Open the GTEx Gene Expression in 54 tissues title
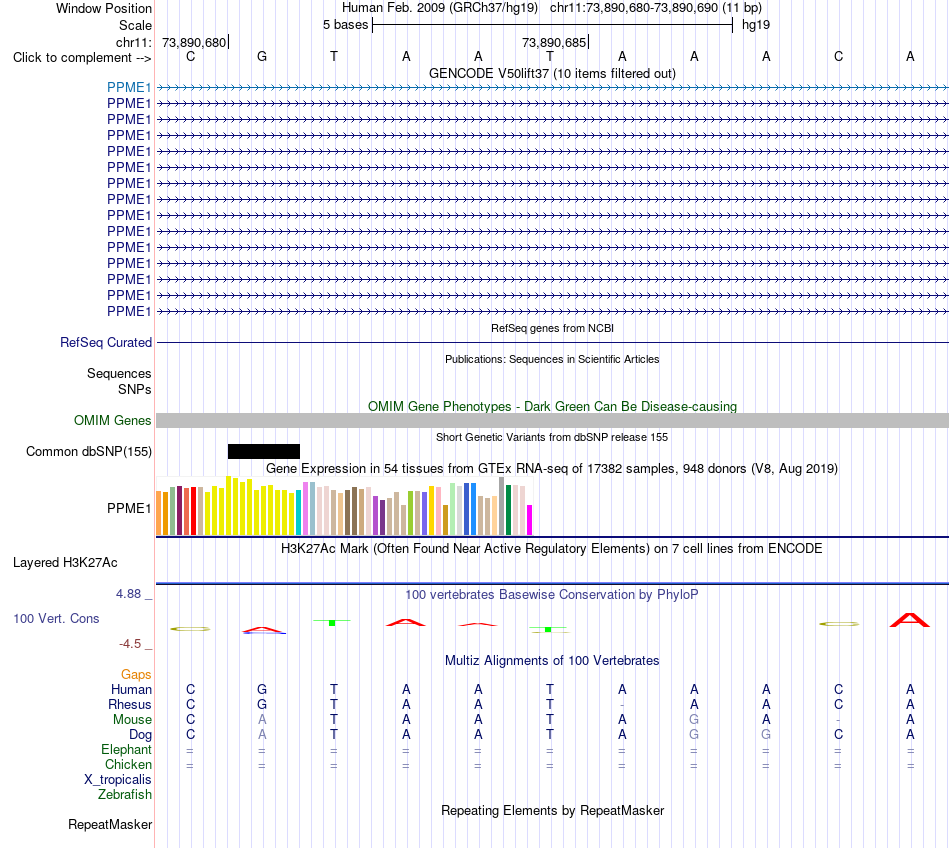The height and width of the screenshot is (848, 950). pyautogui.click(x=552, y=468)
